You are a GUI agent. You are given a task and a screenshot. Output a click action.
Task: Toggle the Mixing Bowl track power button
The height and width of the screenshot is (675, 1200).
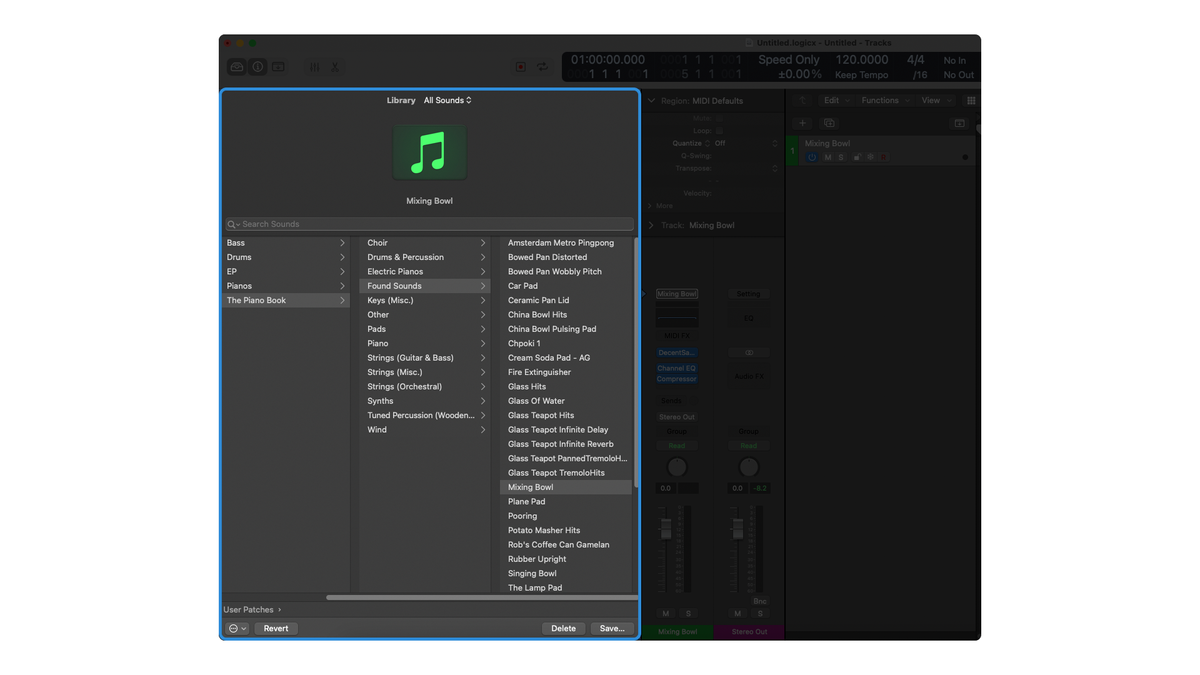pos(812,157)
